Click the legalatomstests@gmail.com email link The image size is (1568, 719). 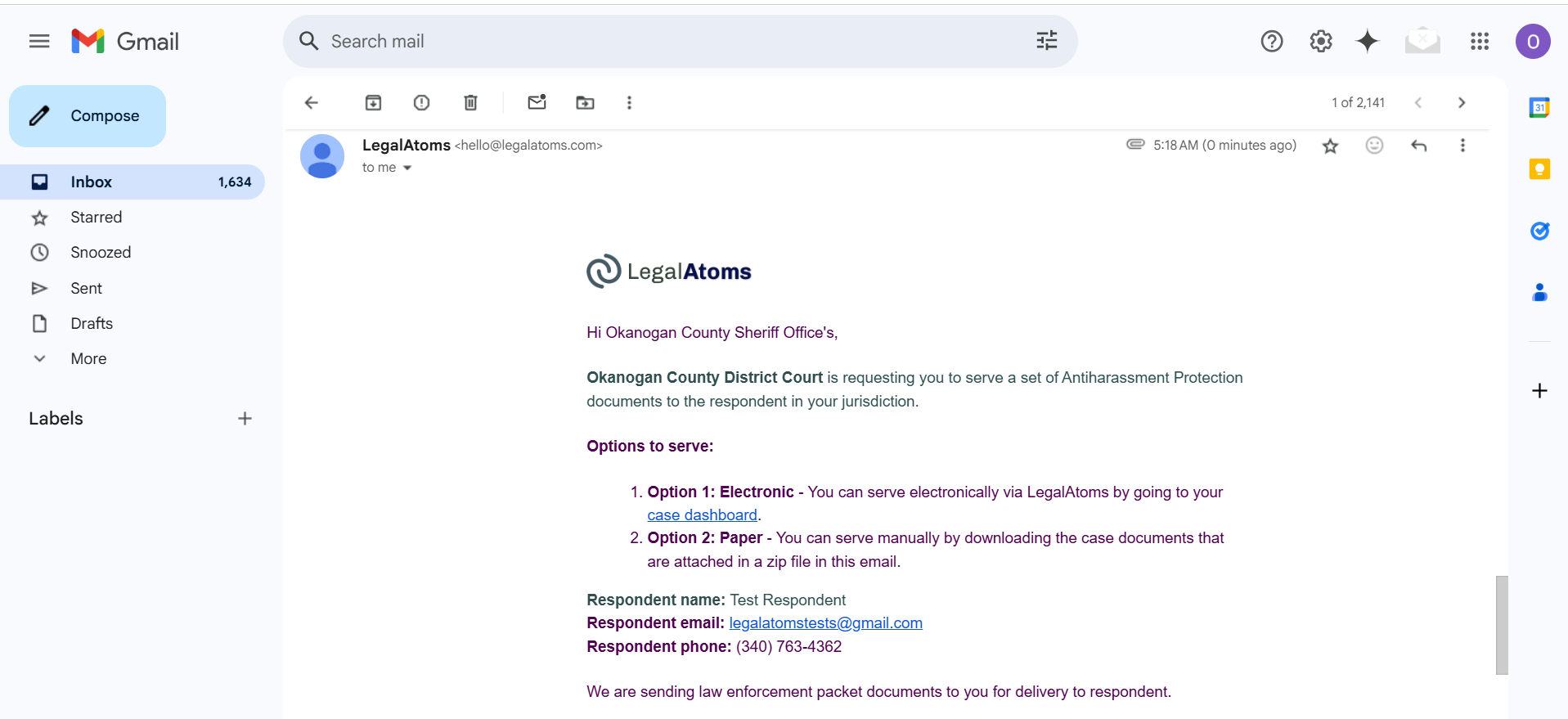[825, 622]
